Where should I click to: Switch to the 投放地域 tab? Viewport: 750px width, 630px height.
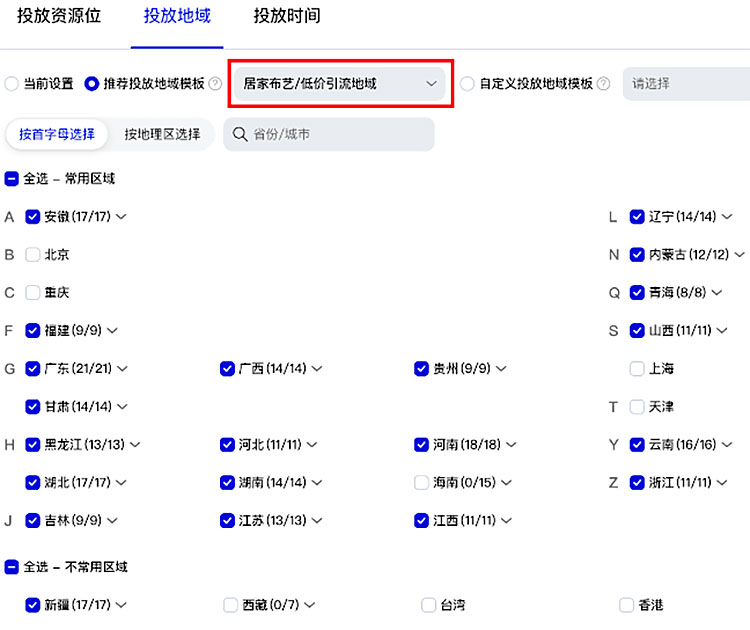tap(177, 16)
